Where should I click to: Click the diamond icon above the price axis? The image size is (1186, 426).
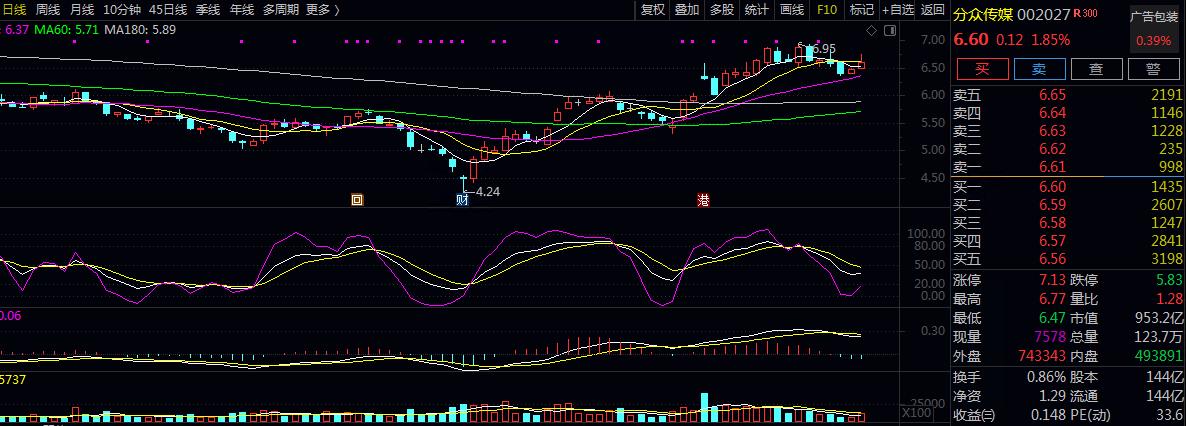pyautogui.click(x=871, y=32)
